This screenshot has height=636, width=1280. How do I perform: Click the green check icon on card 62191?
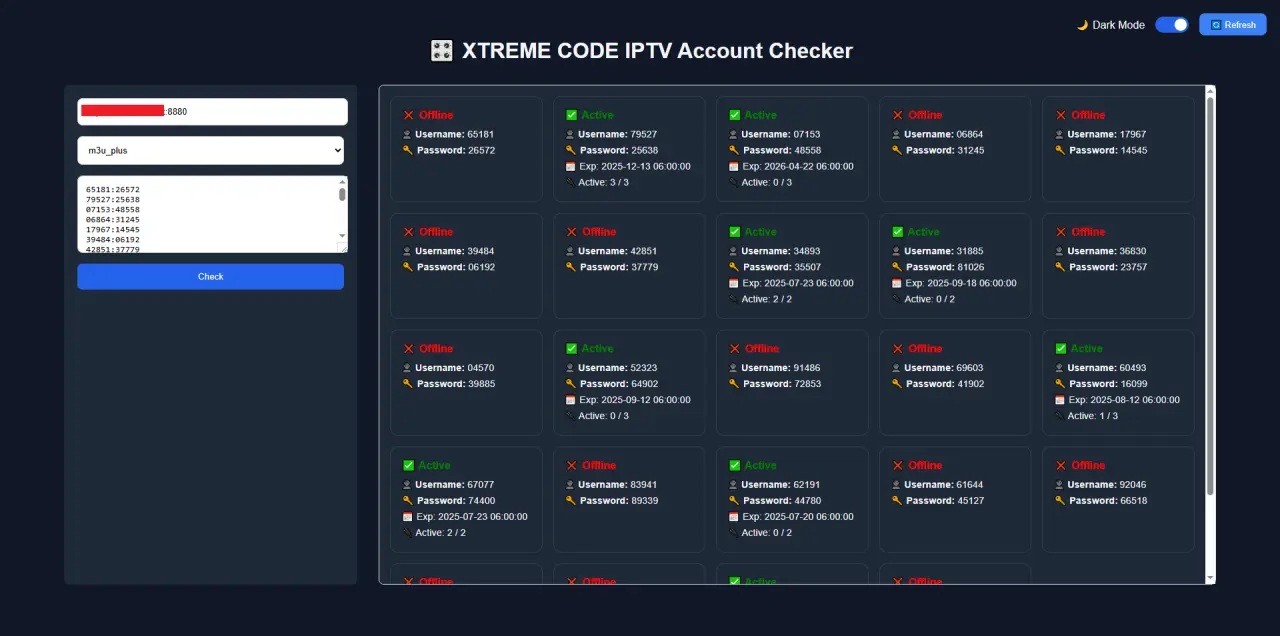[x=734, y=466]
